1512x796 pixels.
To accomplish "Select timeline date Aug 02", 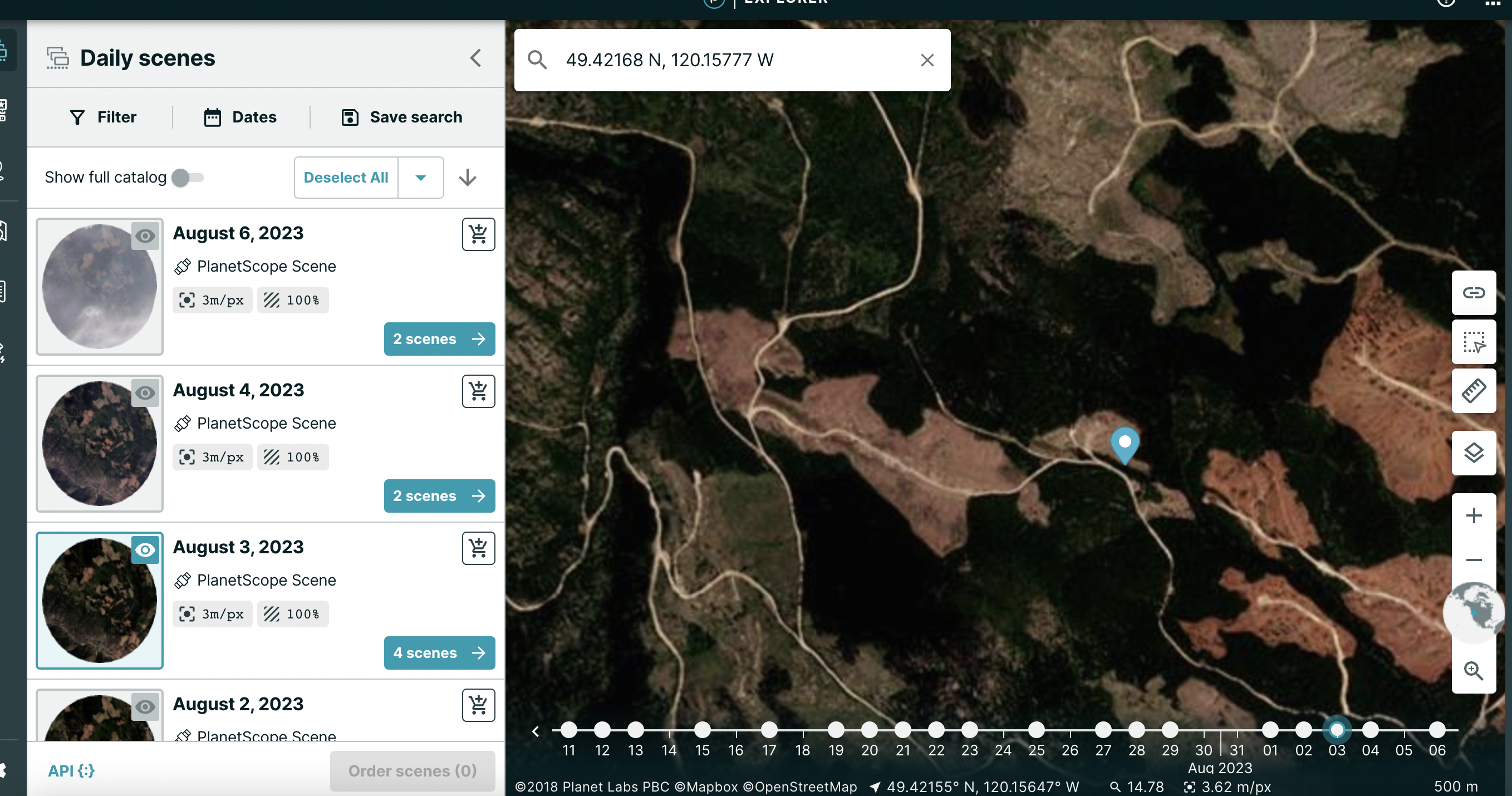I will tap(1304, 730).
